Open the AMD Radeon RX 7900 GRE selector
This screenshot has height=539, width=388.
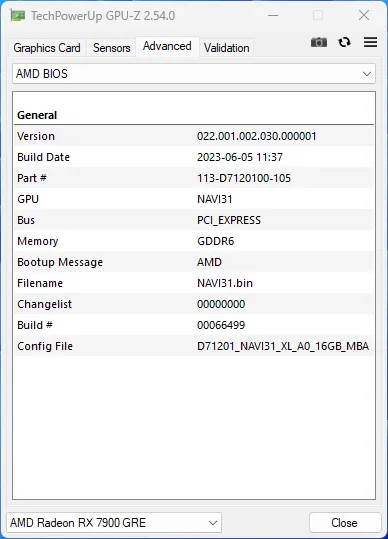[x=114, y=523]
